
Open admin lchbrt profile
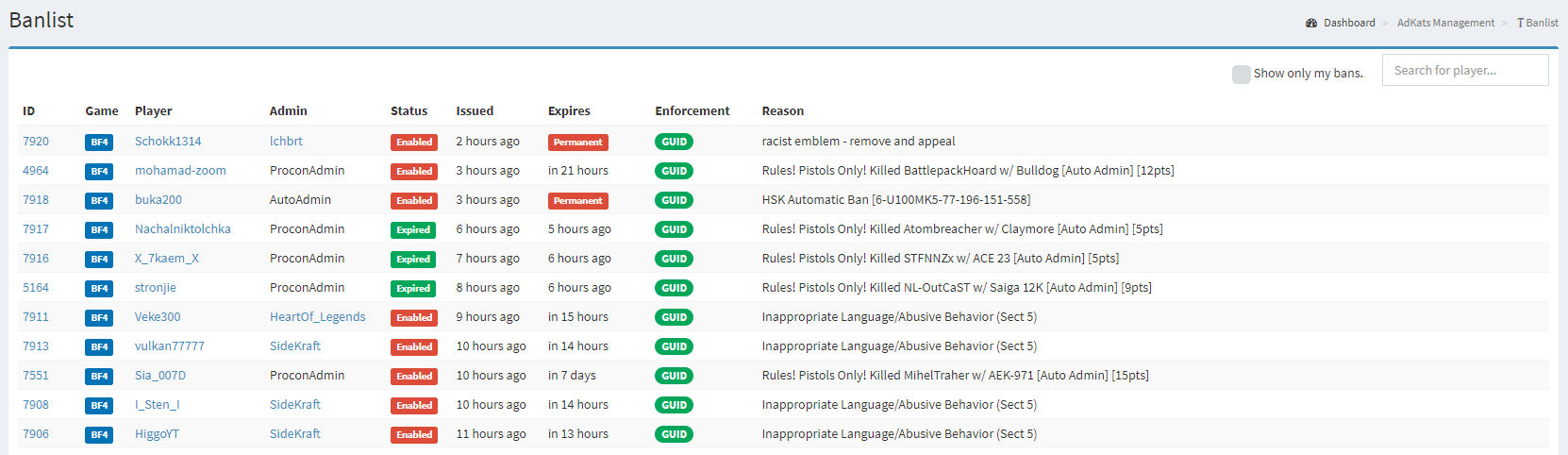click(x=287, y=142)
